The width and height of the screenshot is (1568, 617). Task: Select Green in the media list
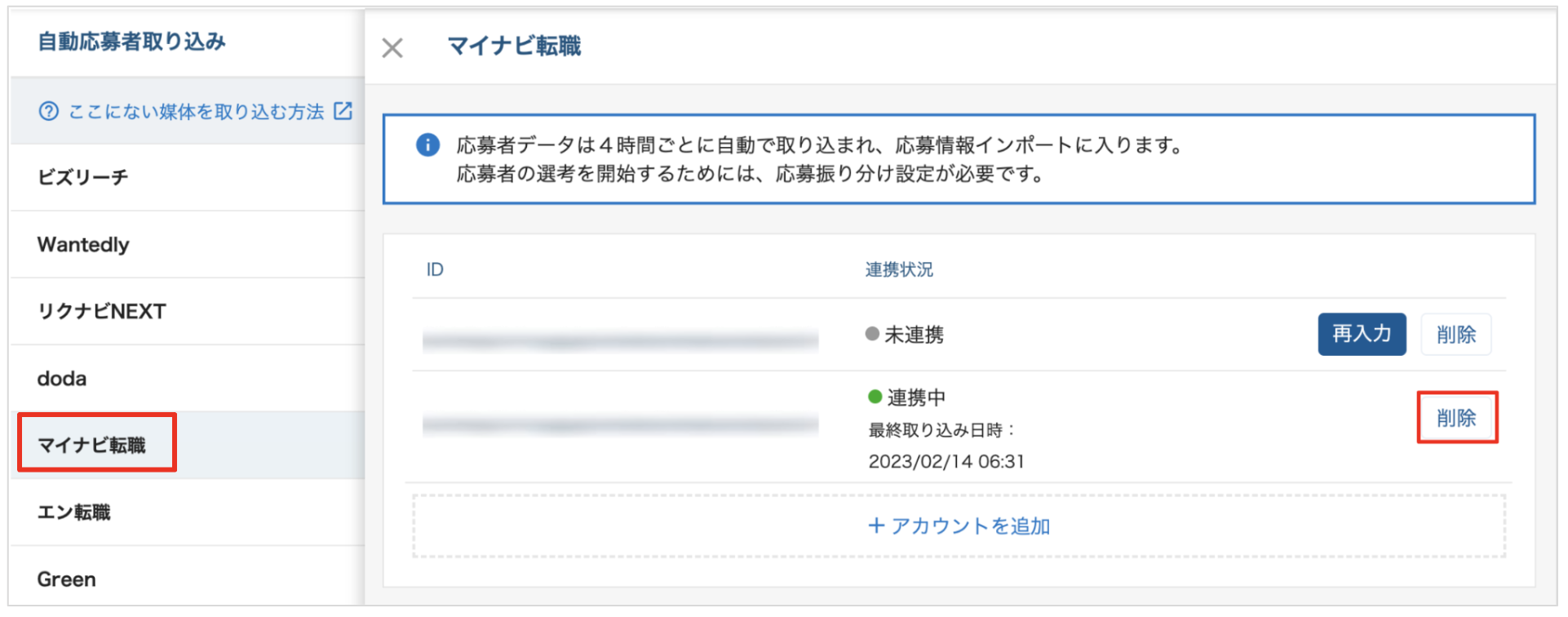pyautogui.click(x=188, y=578)
